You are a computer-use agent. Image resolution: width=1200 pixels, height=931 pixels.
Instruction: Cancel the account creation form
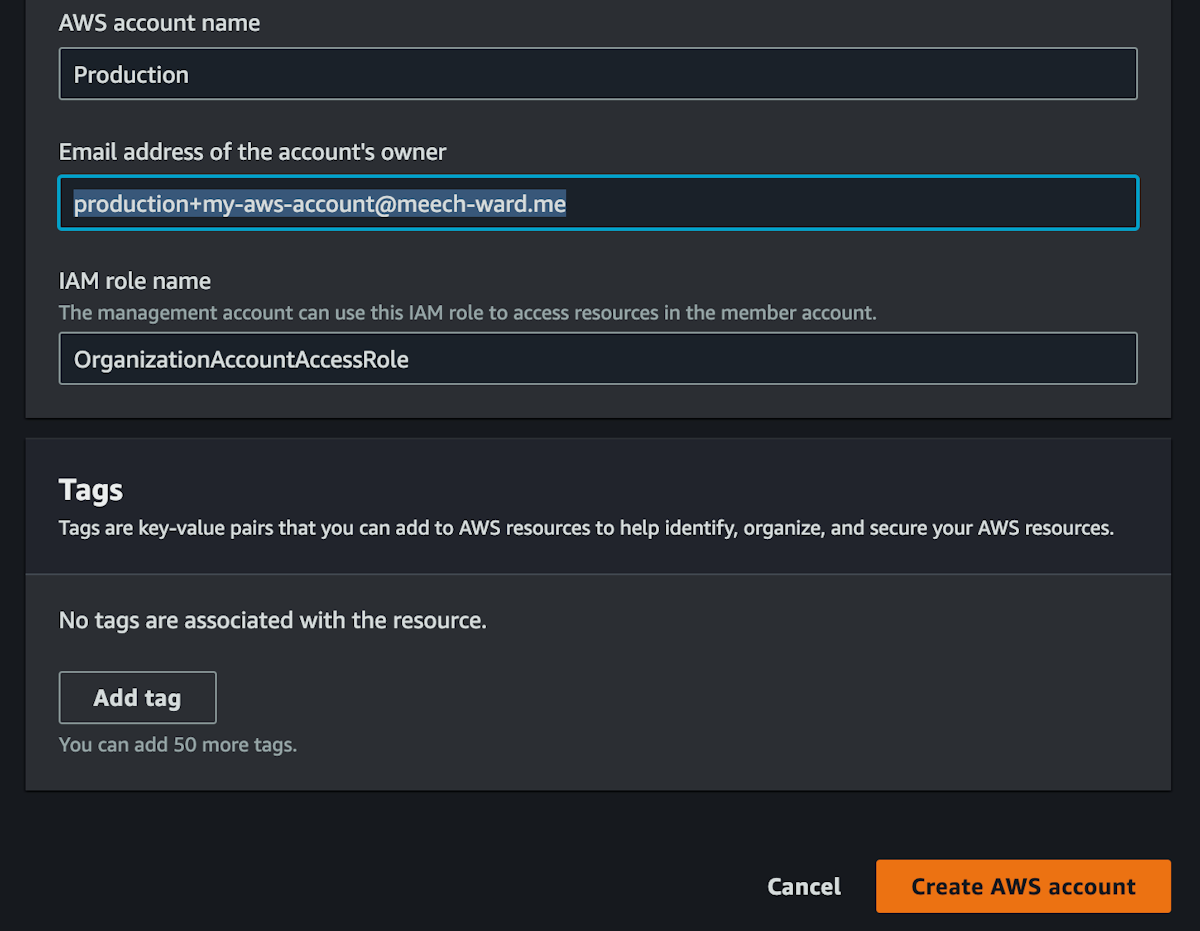(804, 886)
